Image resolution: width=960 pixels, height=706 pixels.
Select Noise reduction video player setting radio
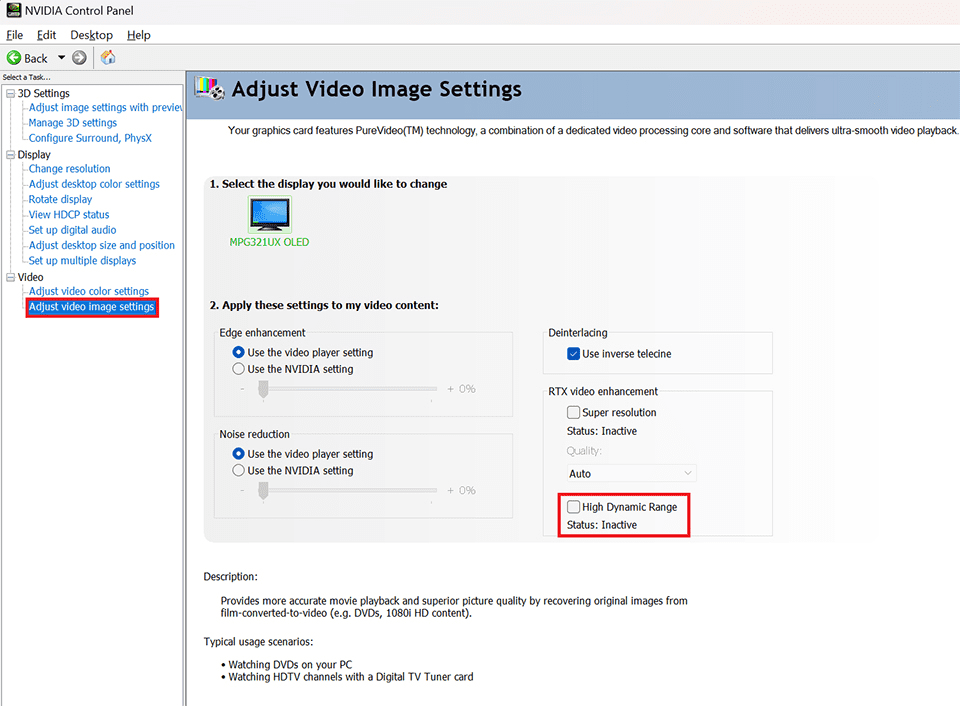tap(238, 454)
